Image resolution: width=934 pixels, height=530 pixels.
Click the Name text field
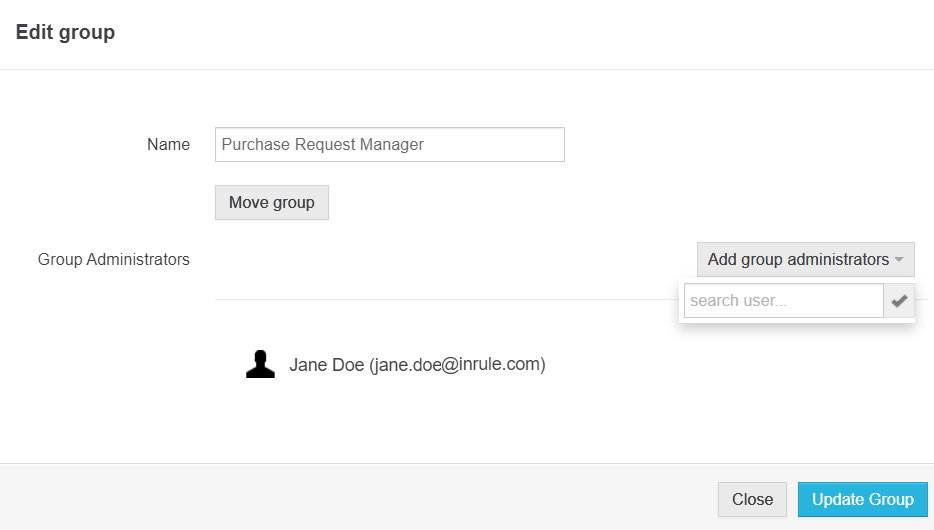click(390, 144)
